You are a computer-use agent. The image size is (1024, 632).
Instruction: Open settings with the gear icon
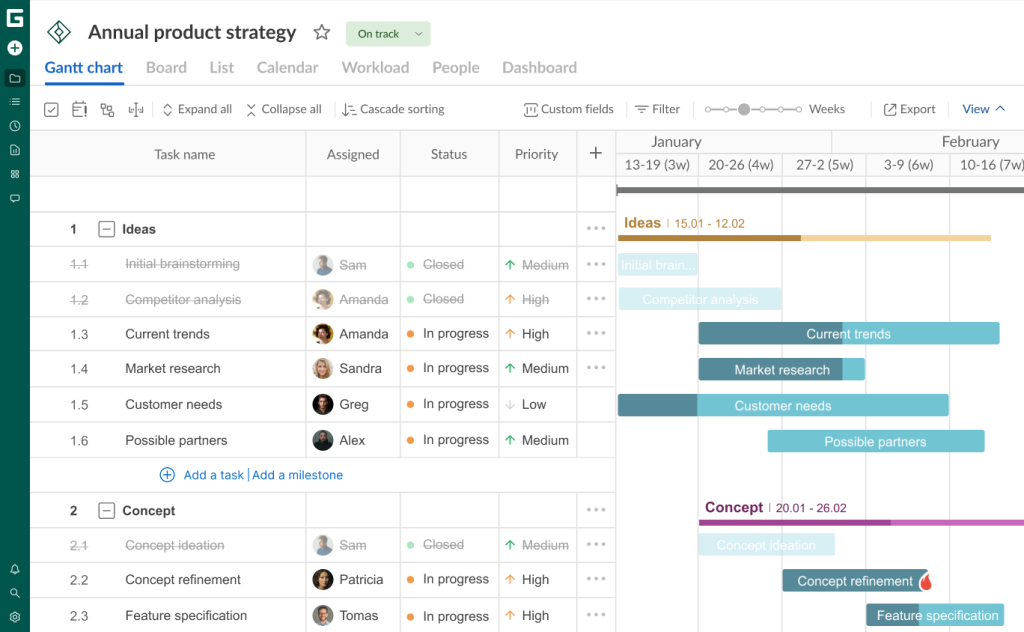click(x=14, y=617)
